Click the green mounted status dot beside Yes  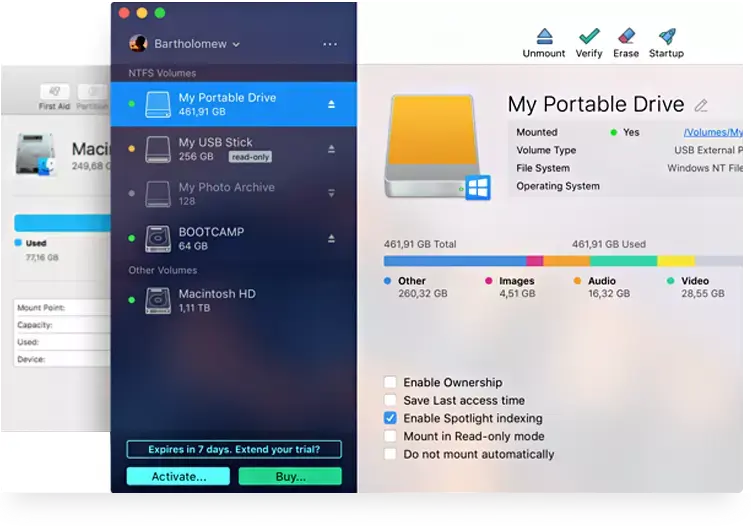[614, 133]
